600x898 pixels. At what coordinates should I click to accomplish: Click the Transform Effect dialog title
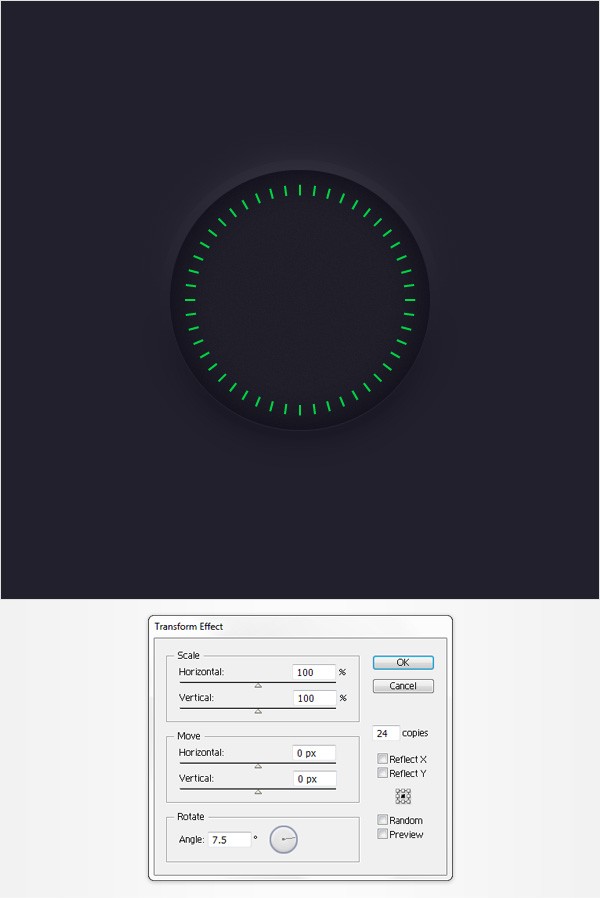coord(188,627)
